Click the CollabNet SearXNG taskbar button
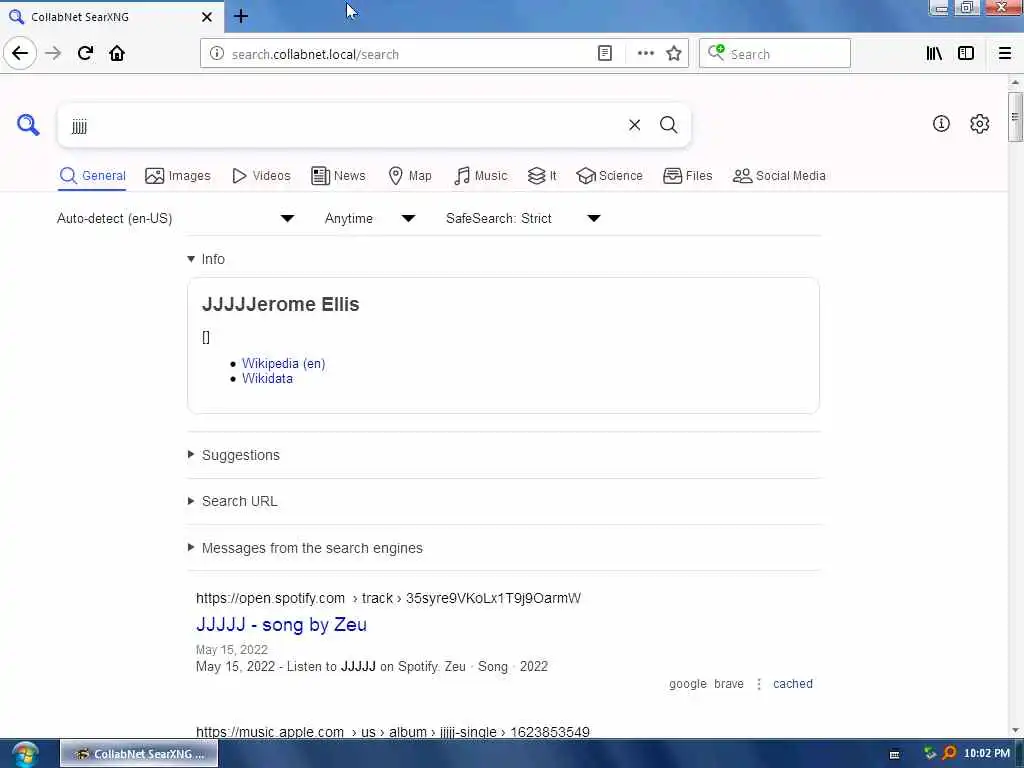 pyautogui.click(x=139, y=754)
